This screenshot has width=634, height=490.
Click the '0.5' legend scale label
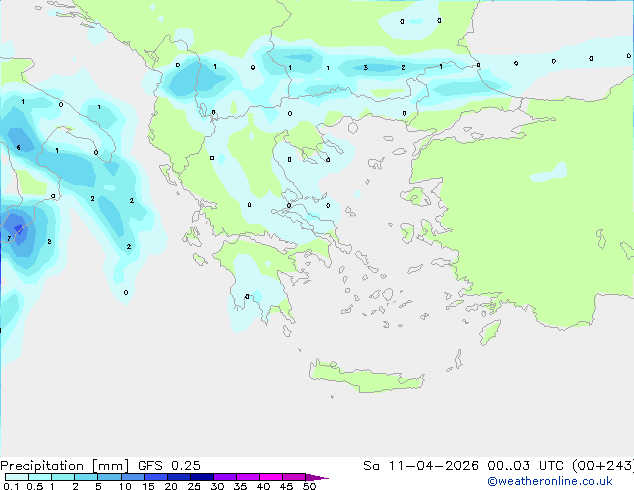34,486
